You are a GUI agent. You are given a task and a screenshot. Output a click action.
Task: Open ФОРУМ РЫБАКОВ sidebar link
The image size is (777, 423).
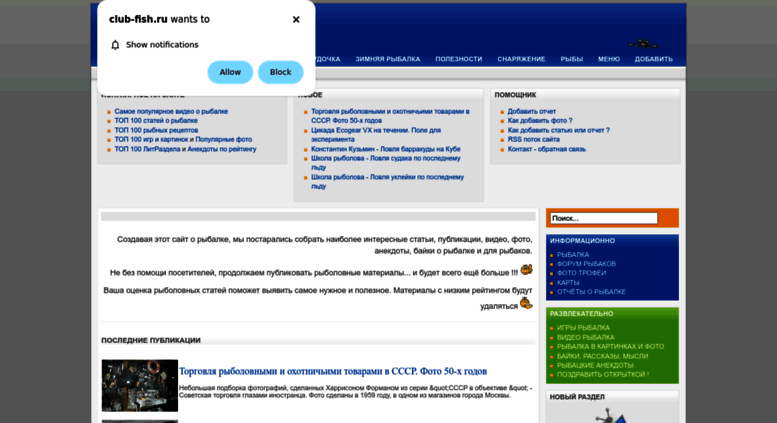(586, 264)
